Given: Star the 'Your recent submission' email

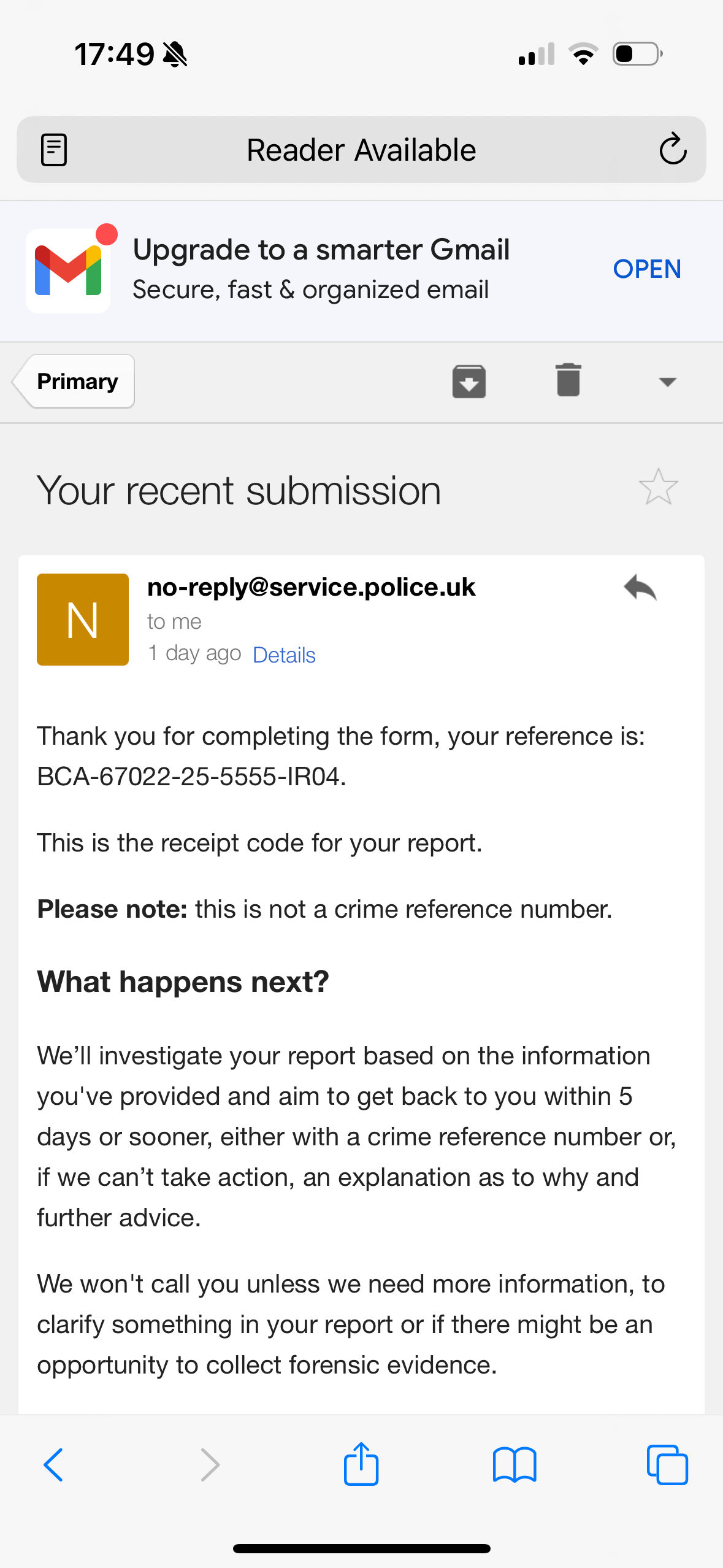Looking at the screenshot, I should (x=658, y=488).
